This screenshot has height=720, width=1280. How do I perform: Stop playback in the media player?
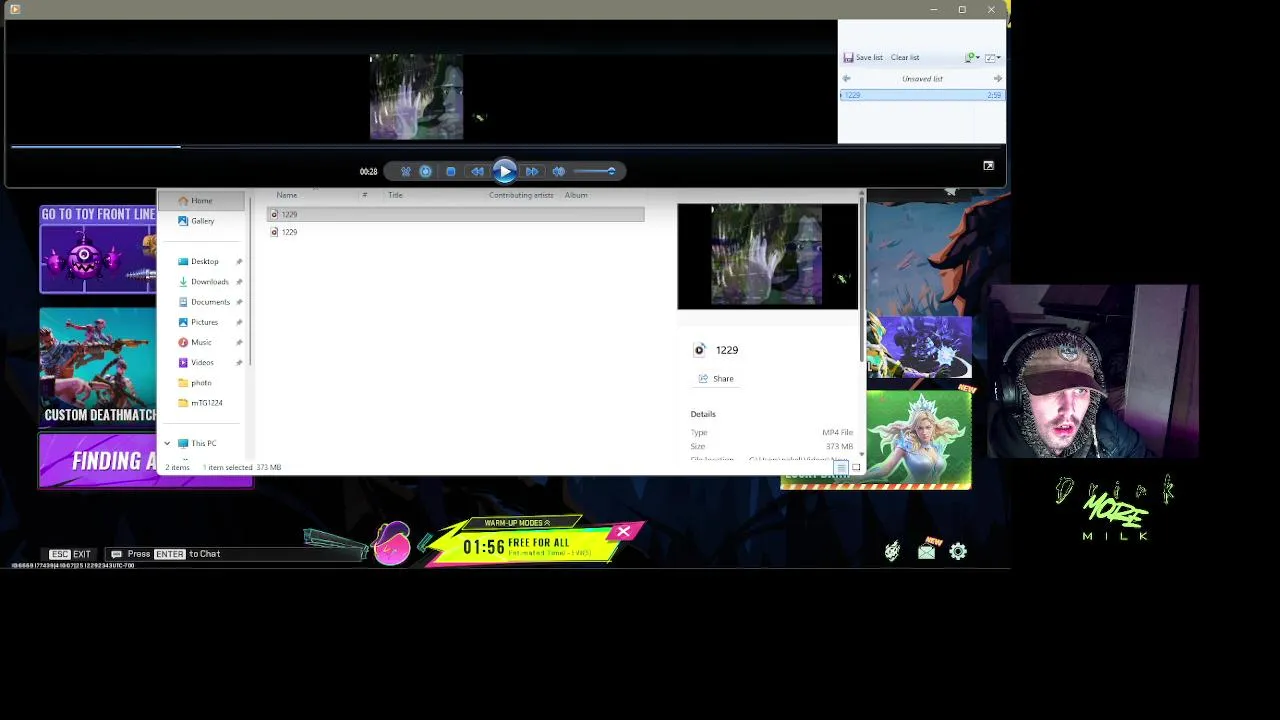451,171
